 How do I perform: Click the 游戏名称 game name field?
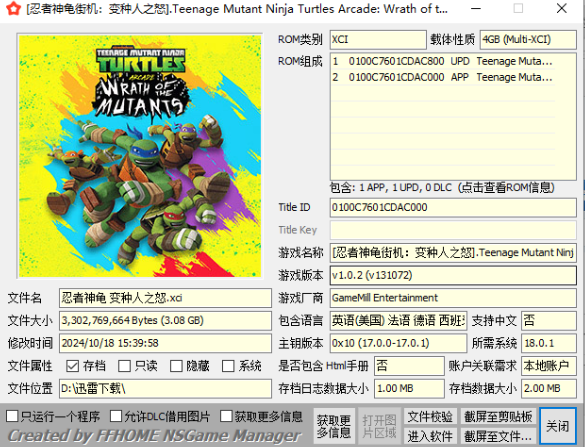tap(453, 253)
